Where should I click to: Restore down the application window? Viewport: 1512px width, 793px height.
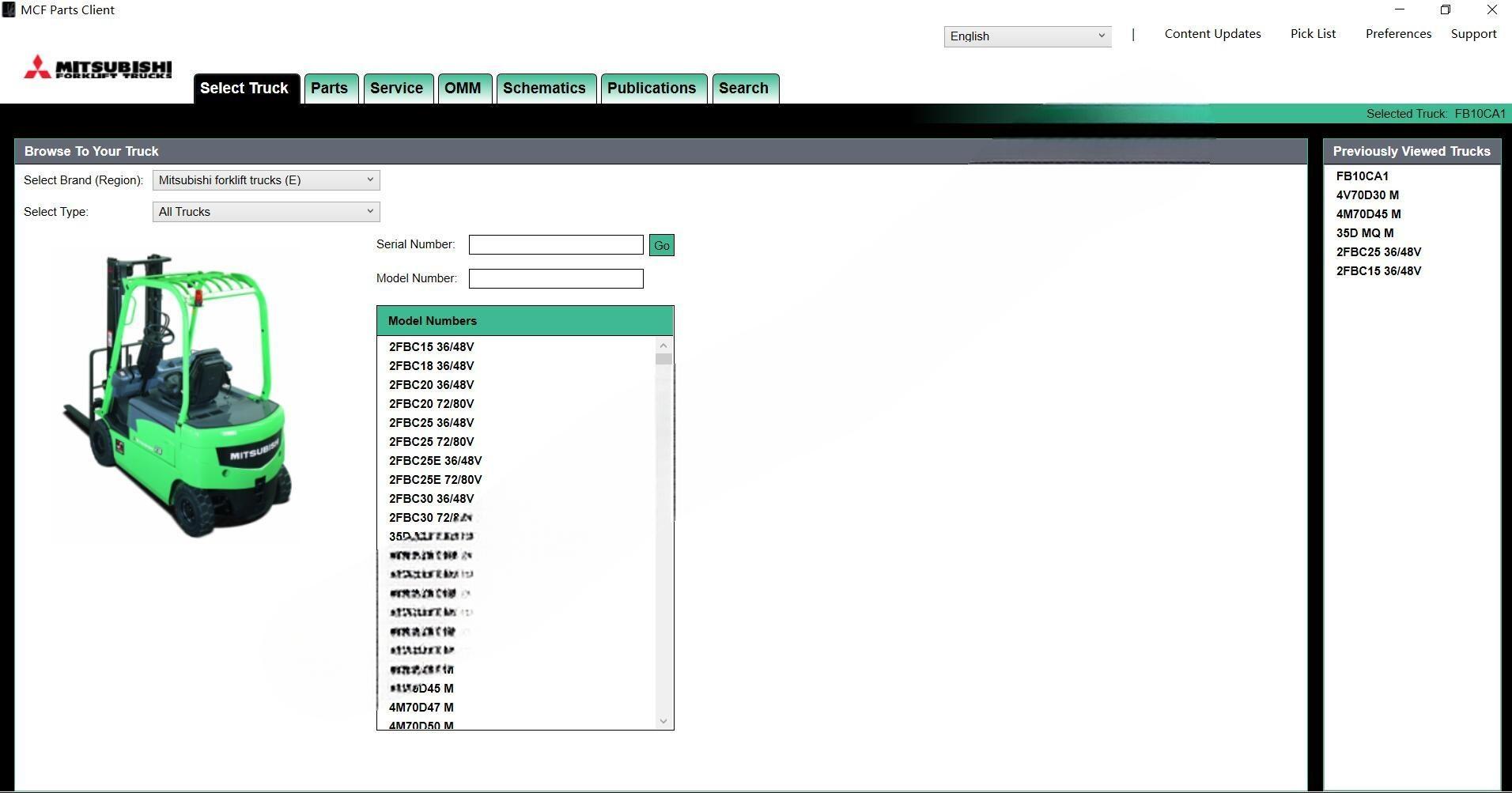click(x=1446, y=10)
